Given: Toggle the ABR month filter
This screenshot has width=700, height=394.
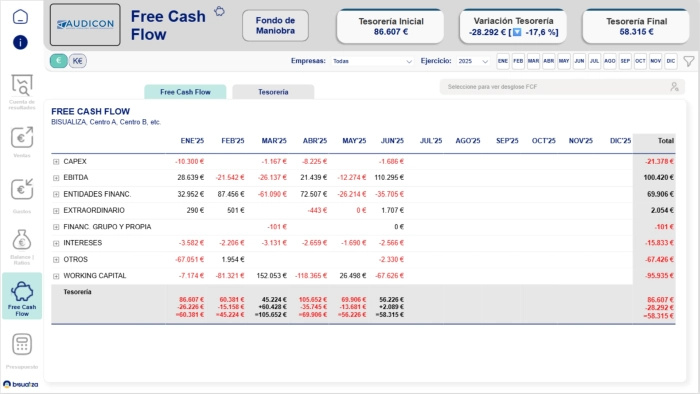Looking at the screenshot, I should [x=549, y=61].
